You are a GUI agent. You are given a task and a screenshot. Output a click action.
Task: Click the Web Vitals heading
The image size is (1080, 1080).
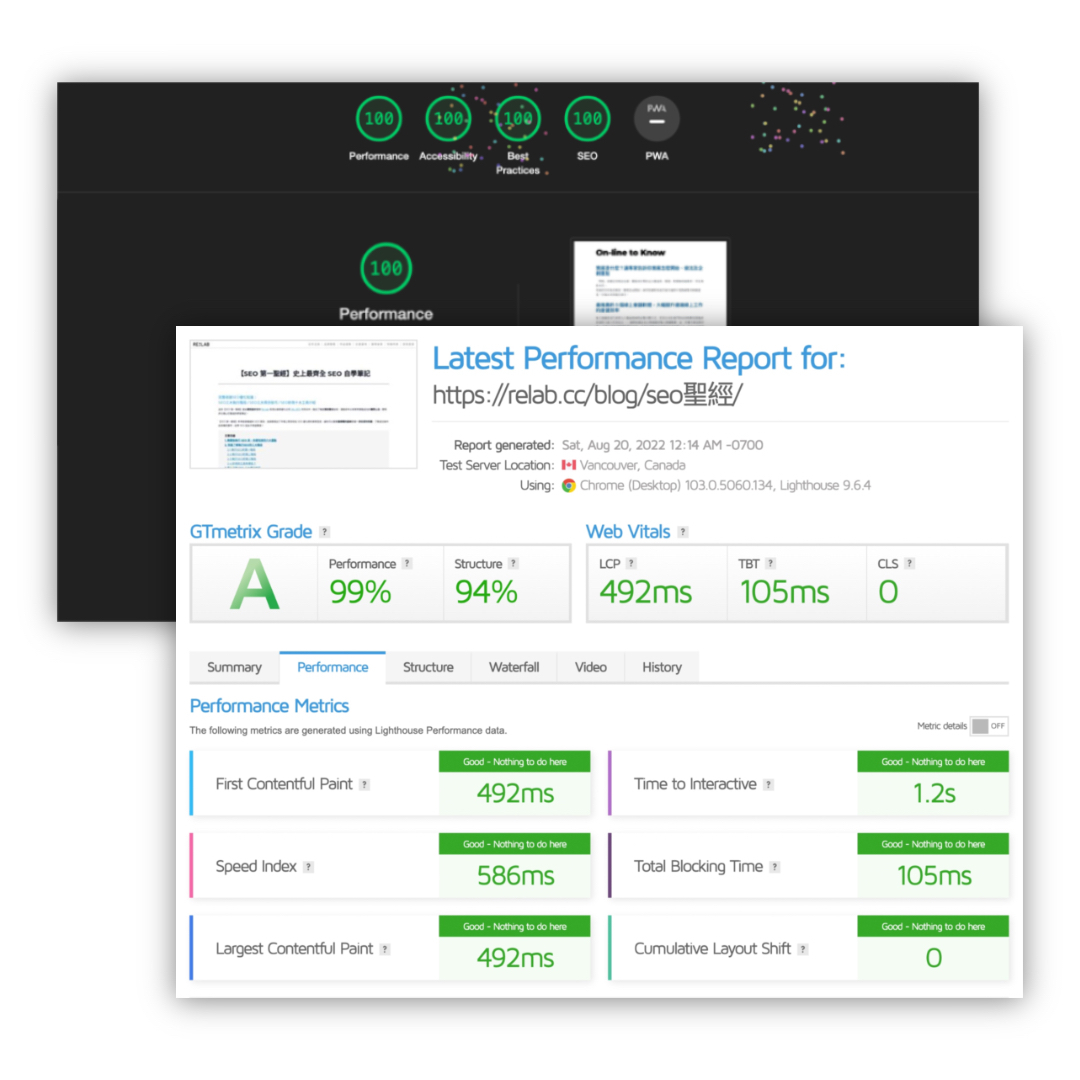click(x=627, y=532)
